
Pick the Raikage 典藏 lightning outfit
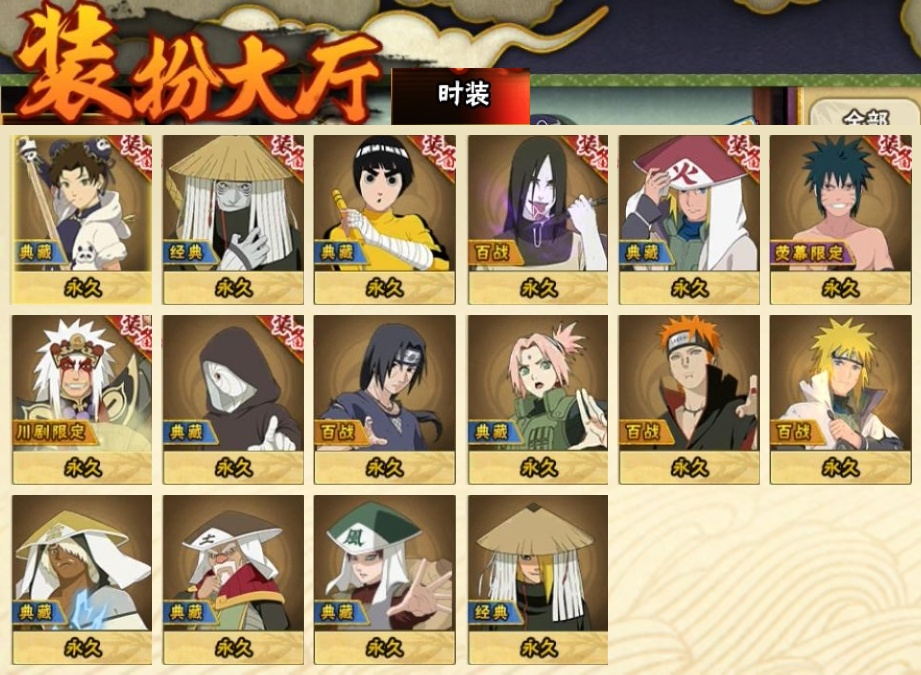pos(82,580)
